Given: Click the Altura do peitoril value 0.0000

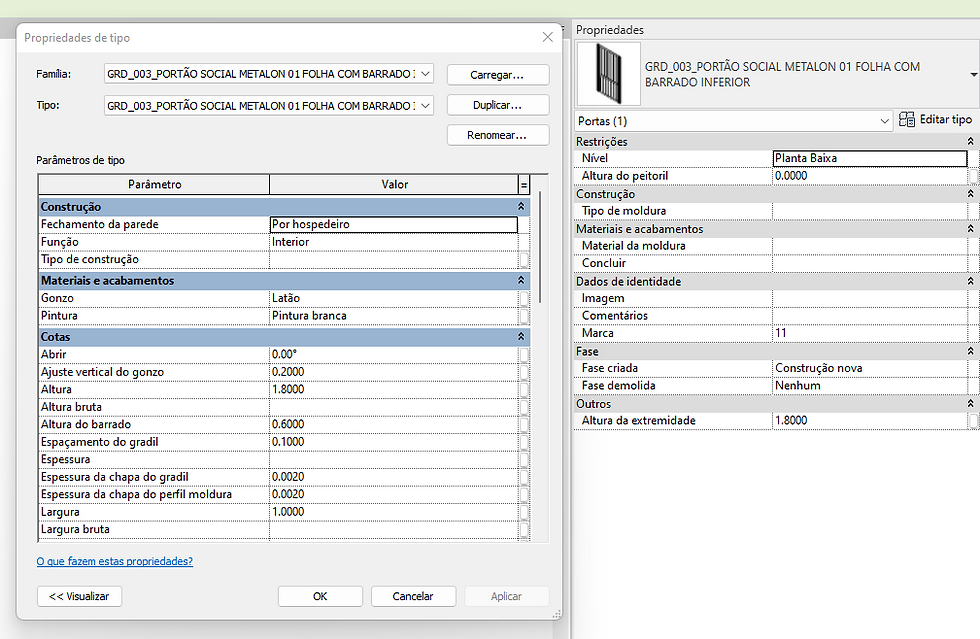Looking at the screenshot, I should tap(870, 176).
